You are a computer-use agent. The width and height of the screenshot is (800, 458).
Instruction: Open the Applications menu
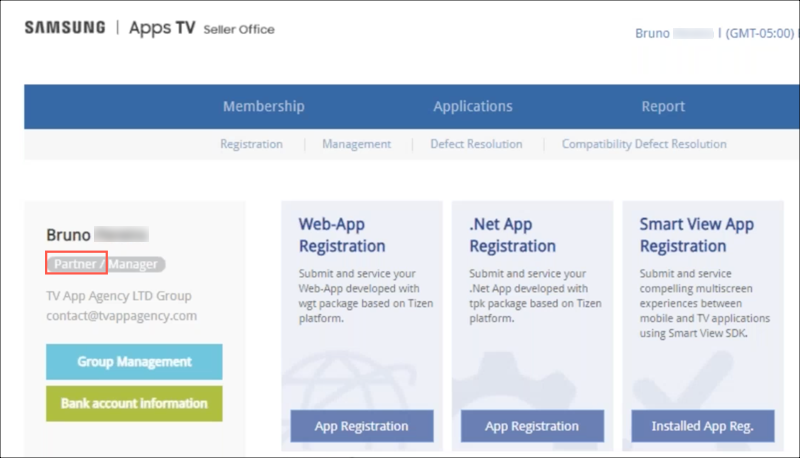coord(472,106)
